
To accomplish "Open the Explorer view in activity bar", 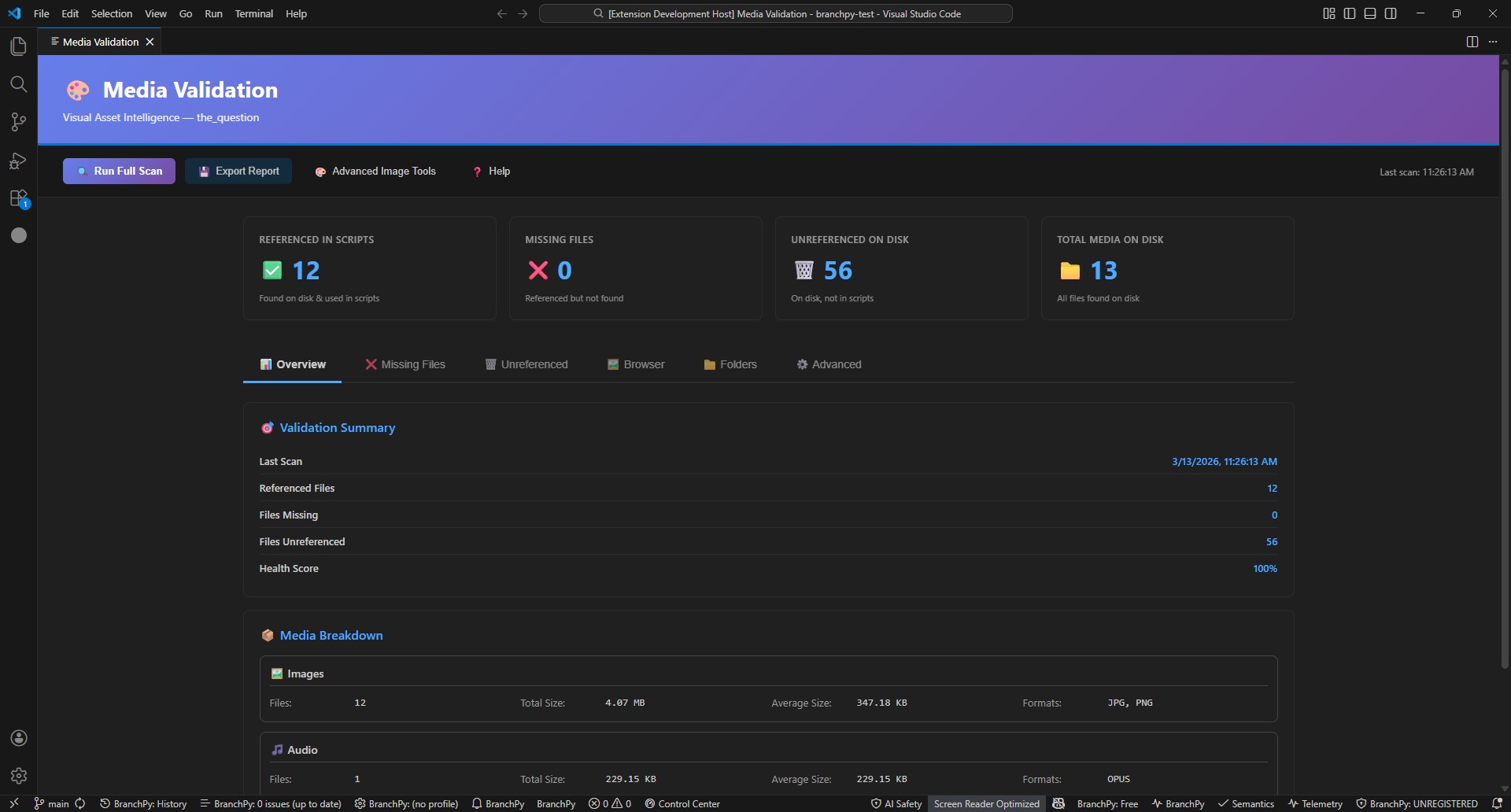I will coord(18,46).
